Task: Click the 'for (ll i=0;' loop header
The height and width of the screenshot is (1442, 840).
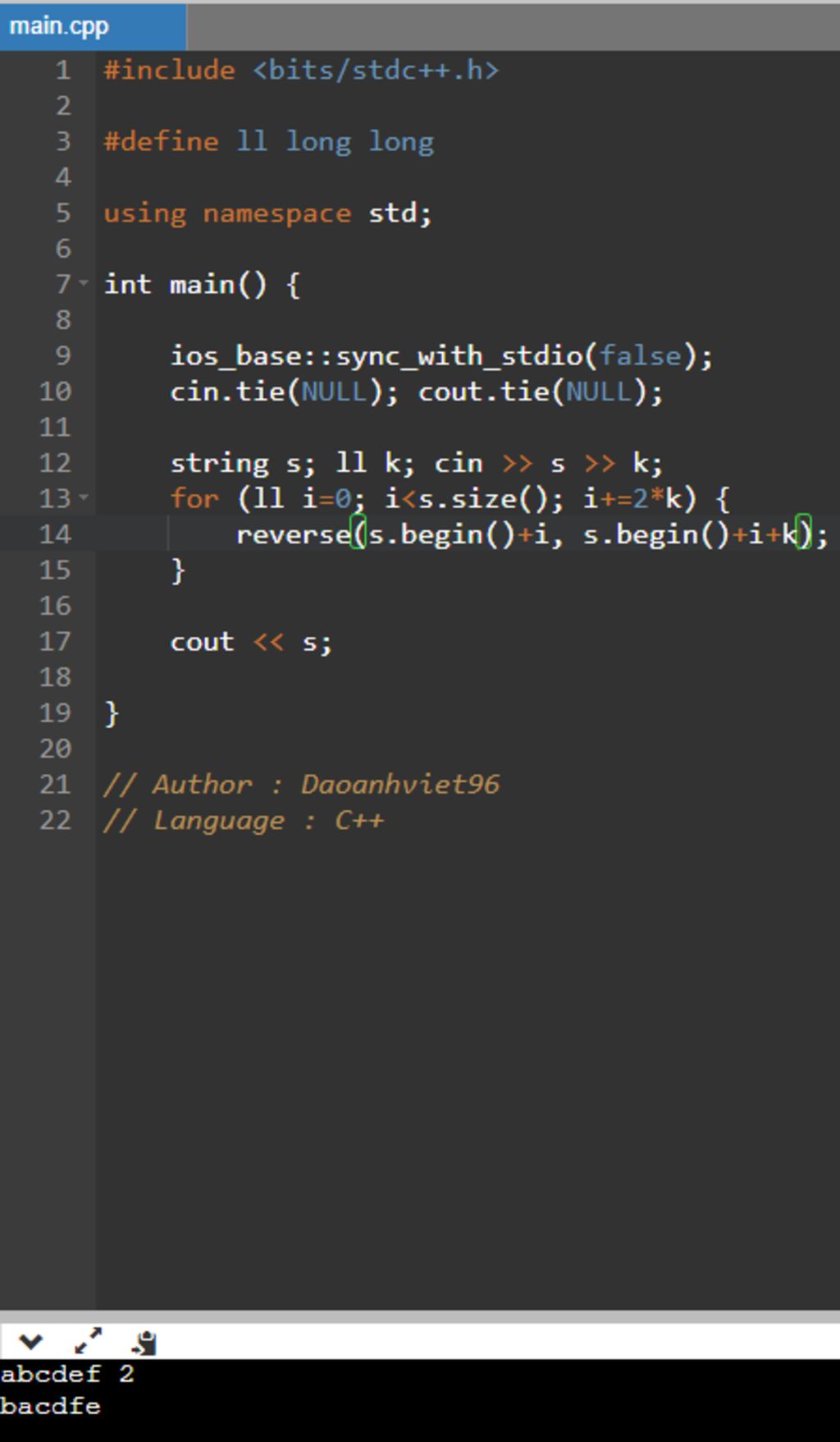Action: point(267,499)
